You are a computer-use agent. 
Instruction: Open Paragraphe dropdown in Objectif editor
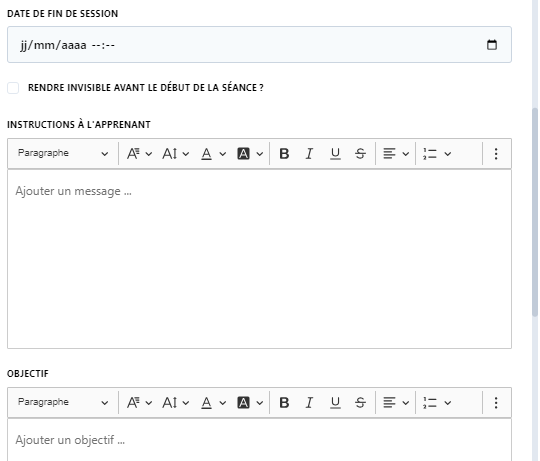[x=63, y=402]
